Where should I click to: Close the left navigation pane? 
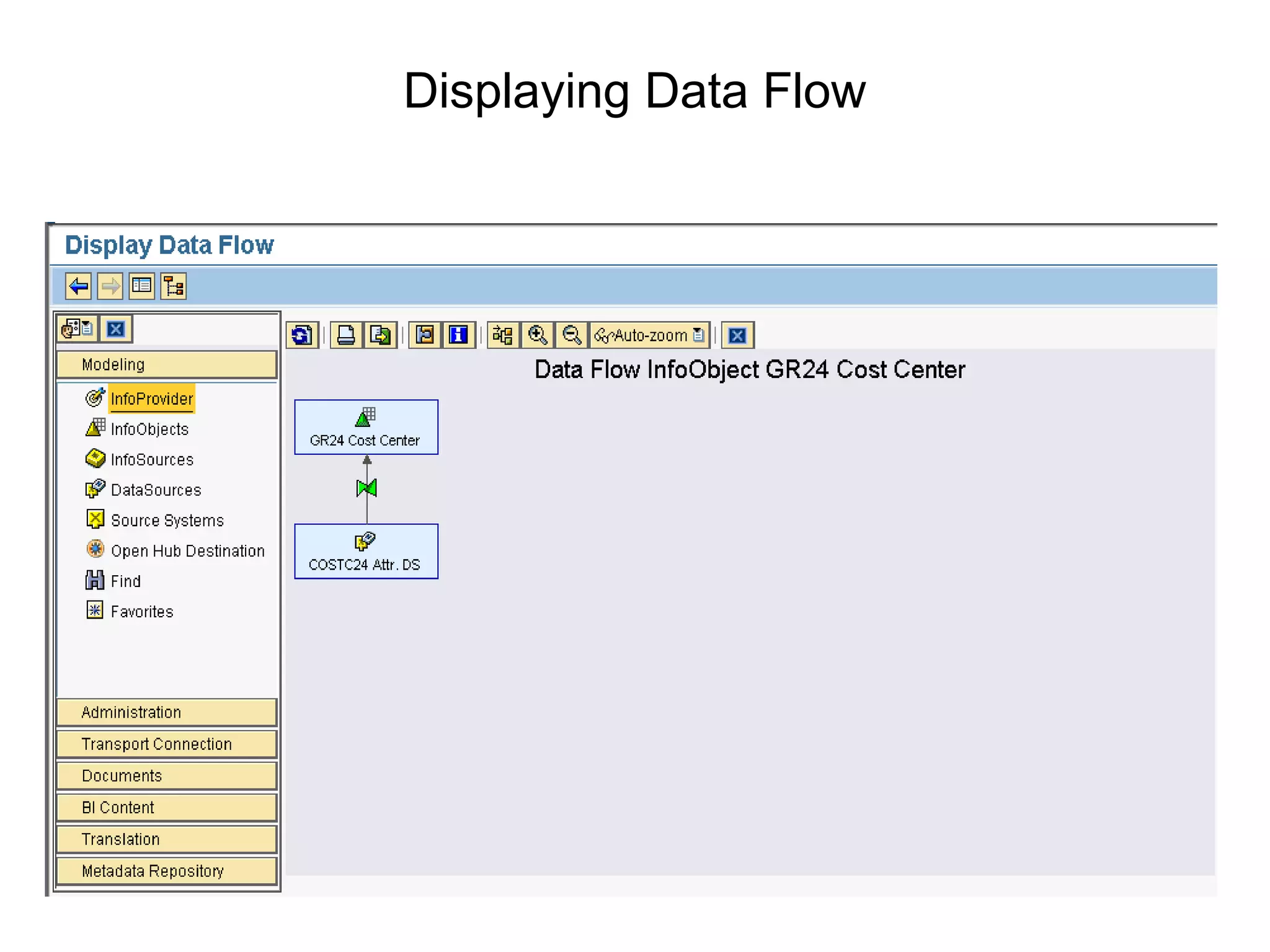click(116, 328)
